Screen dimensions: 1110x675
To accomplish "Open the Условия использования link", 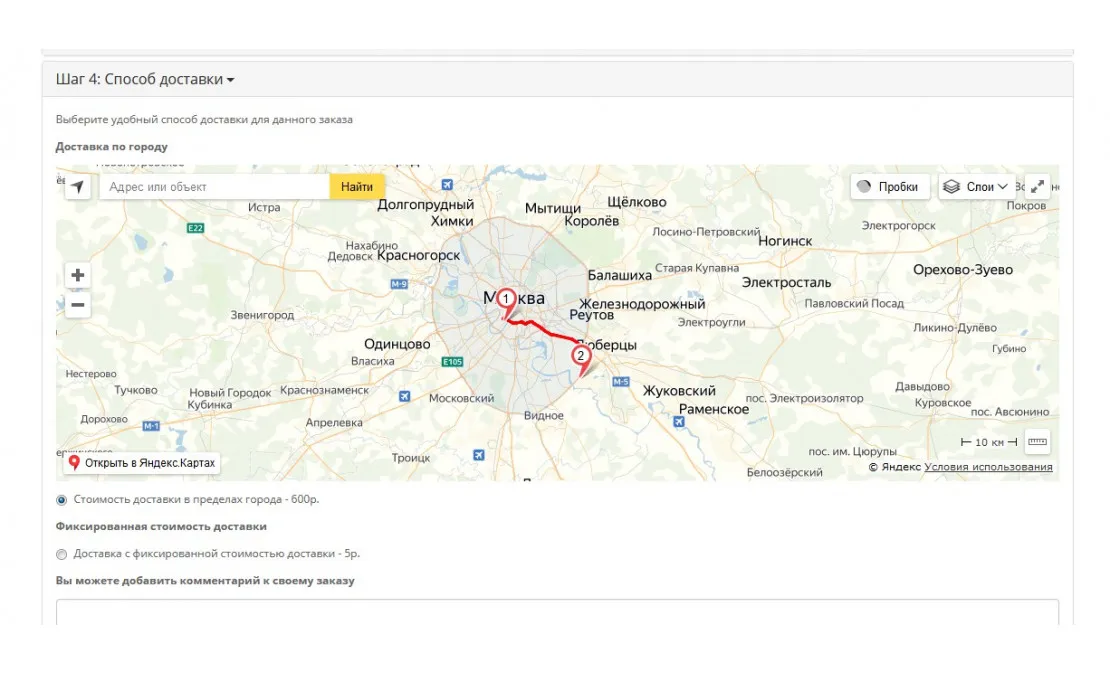I will tap(988, 467).
